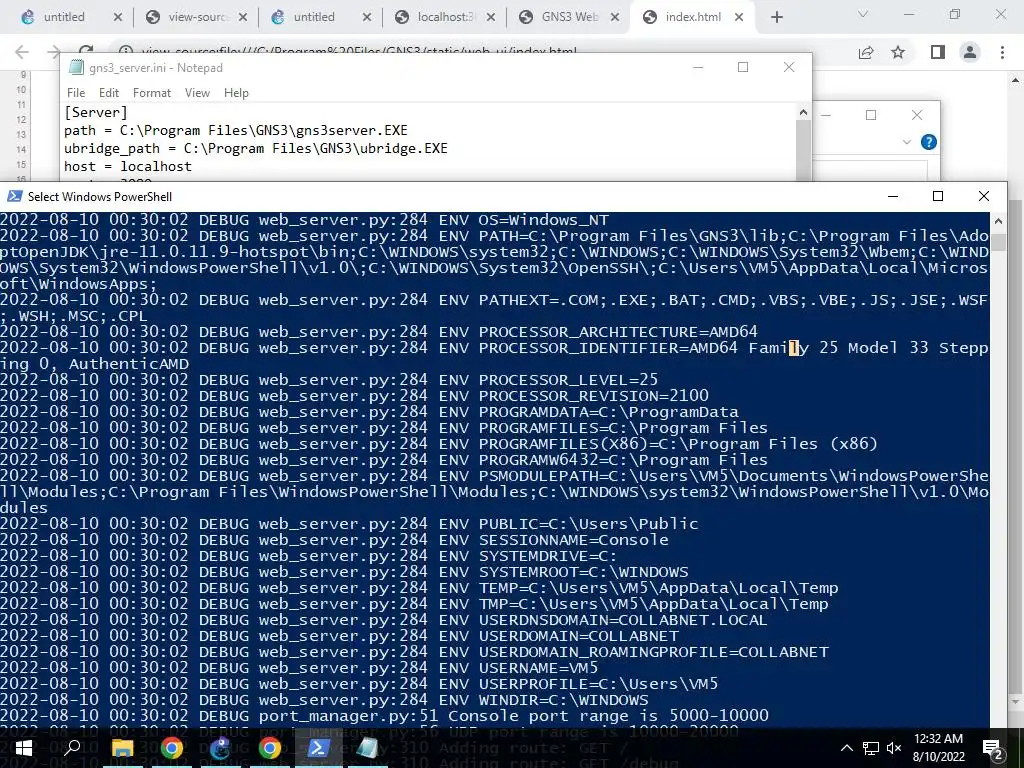The height and width of the screenshot is (768, 1024).
Task: Open the GNS3 taskbar icon
Action: point(221,748)
